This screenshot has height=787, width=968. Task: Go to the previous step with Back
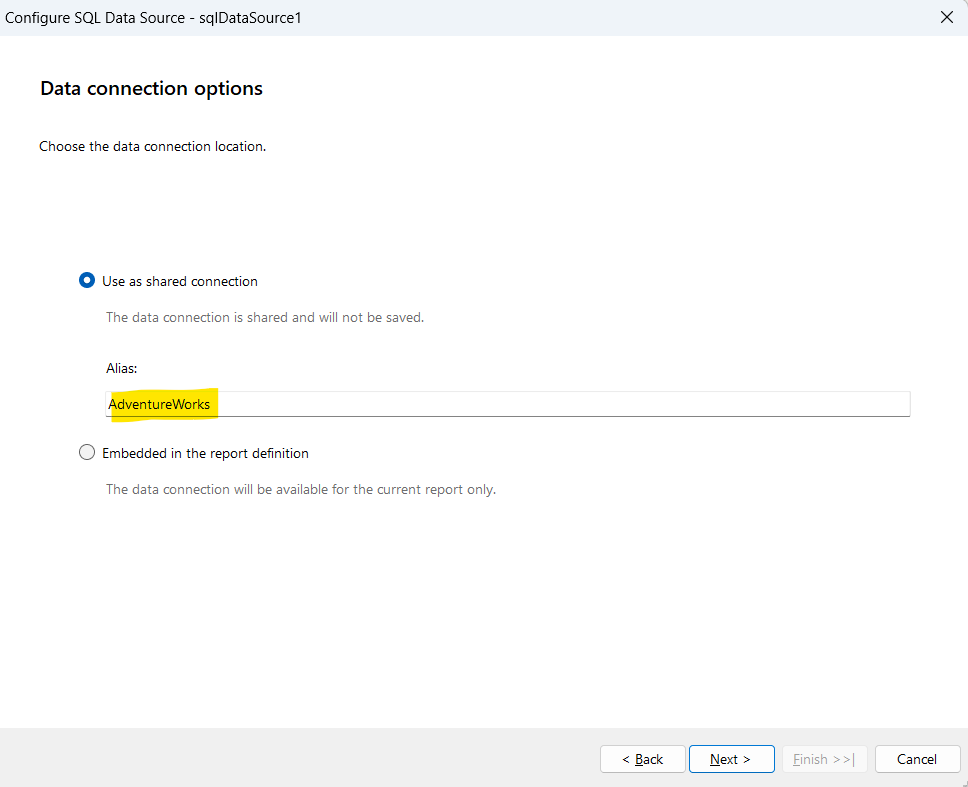click(642, 759)
